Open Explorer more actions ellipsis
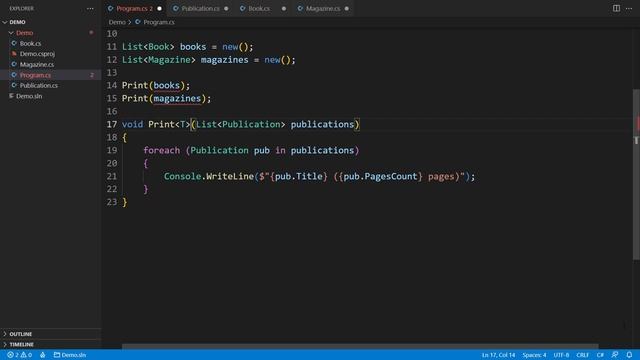Screen dimensions: 640x360 pyautogui.click(x=90, y=9)
